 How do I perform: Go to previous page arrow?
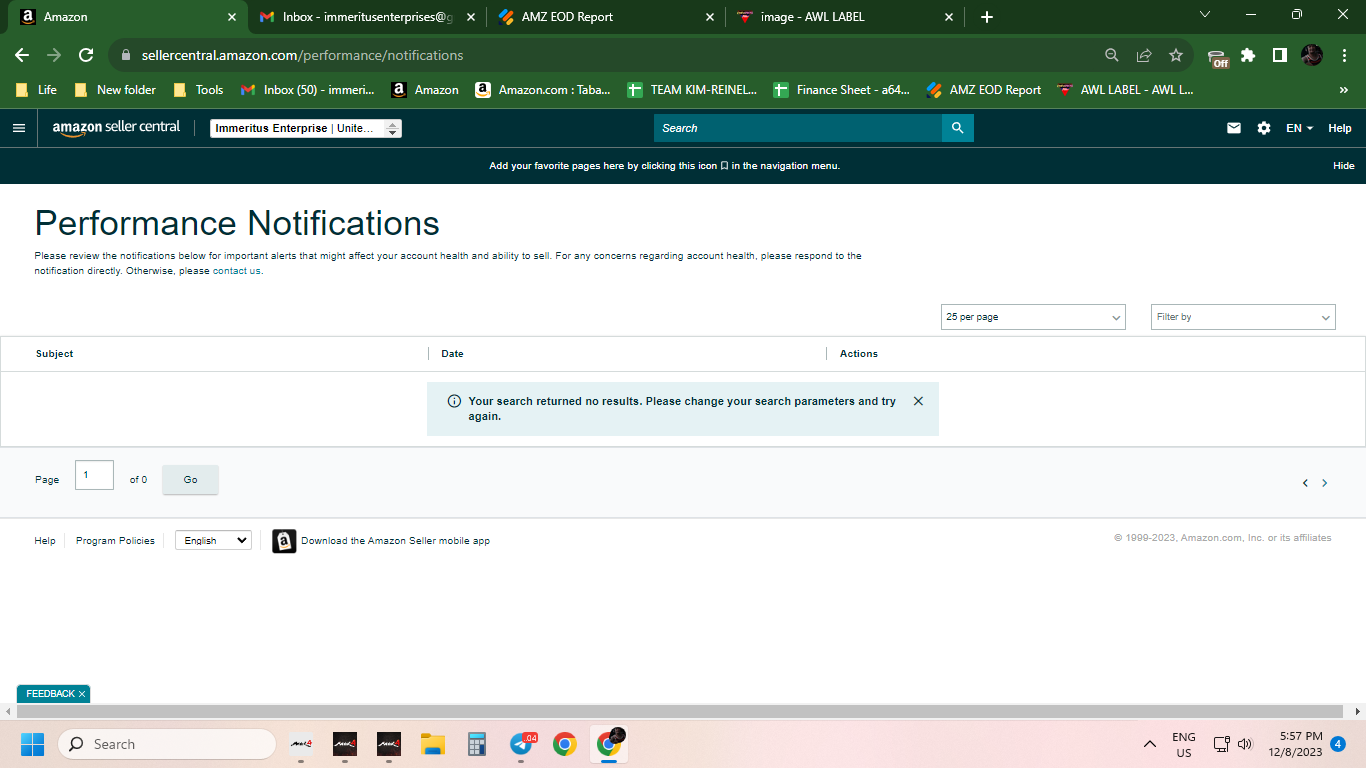[x=1305, y=483]
